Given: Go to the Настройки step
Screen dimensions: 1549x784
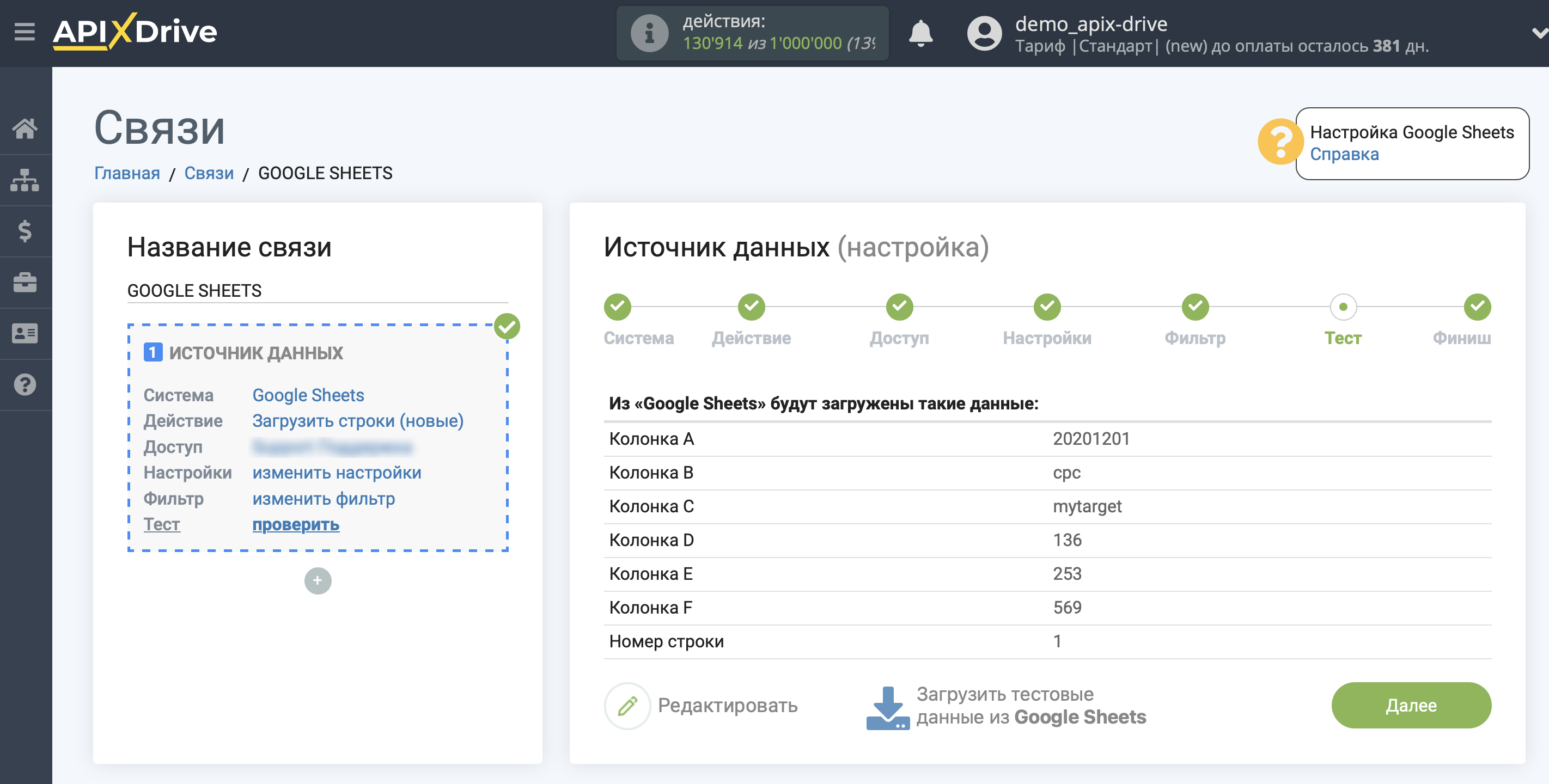Looking at the screenshot, I should pyautogui.click(x=1047, y=307).
